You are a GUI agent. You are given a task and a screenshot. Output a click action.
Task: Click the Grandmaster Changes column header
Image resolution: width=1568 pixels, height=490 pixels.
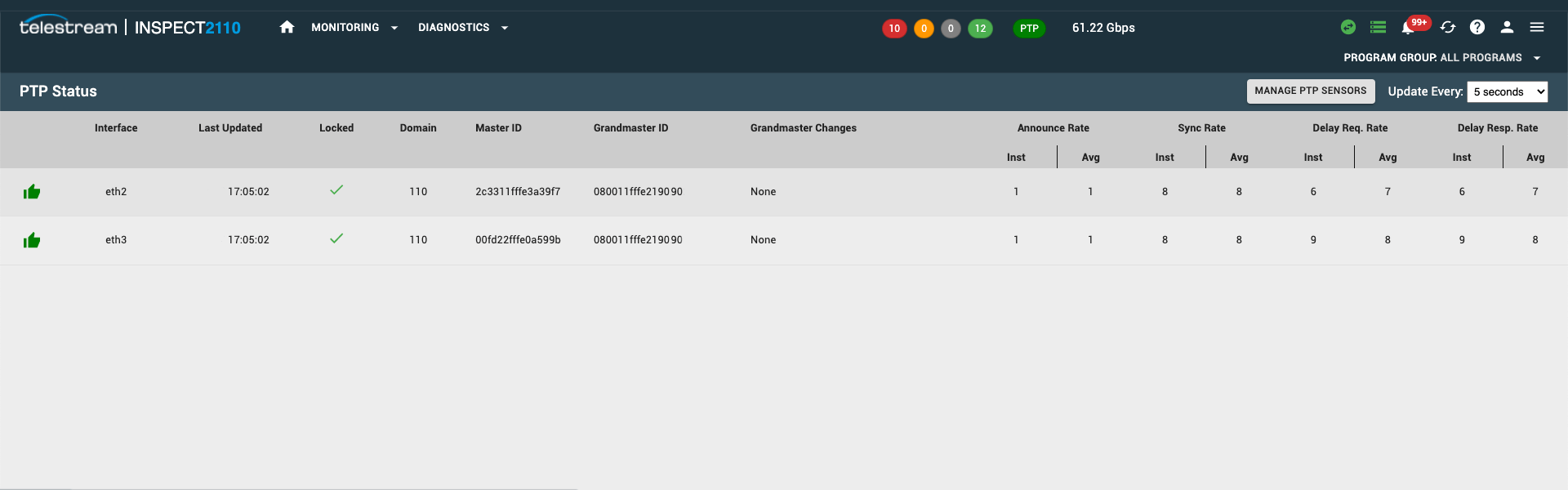tap(804, 128)
